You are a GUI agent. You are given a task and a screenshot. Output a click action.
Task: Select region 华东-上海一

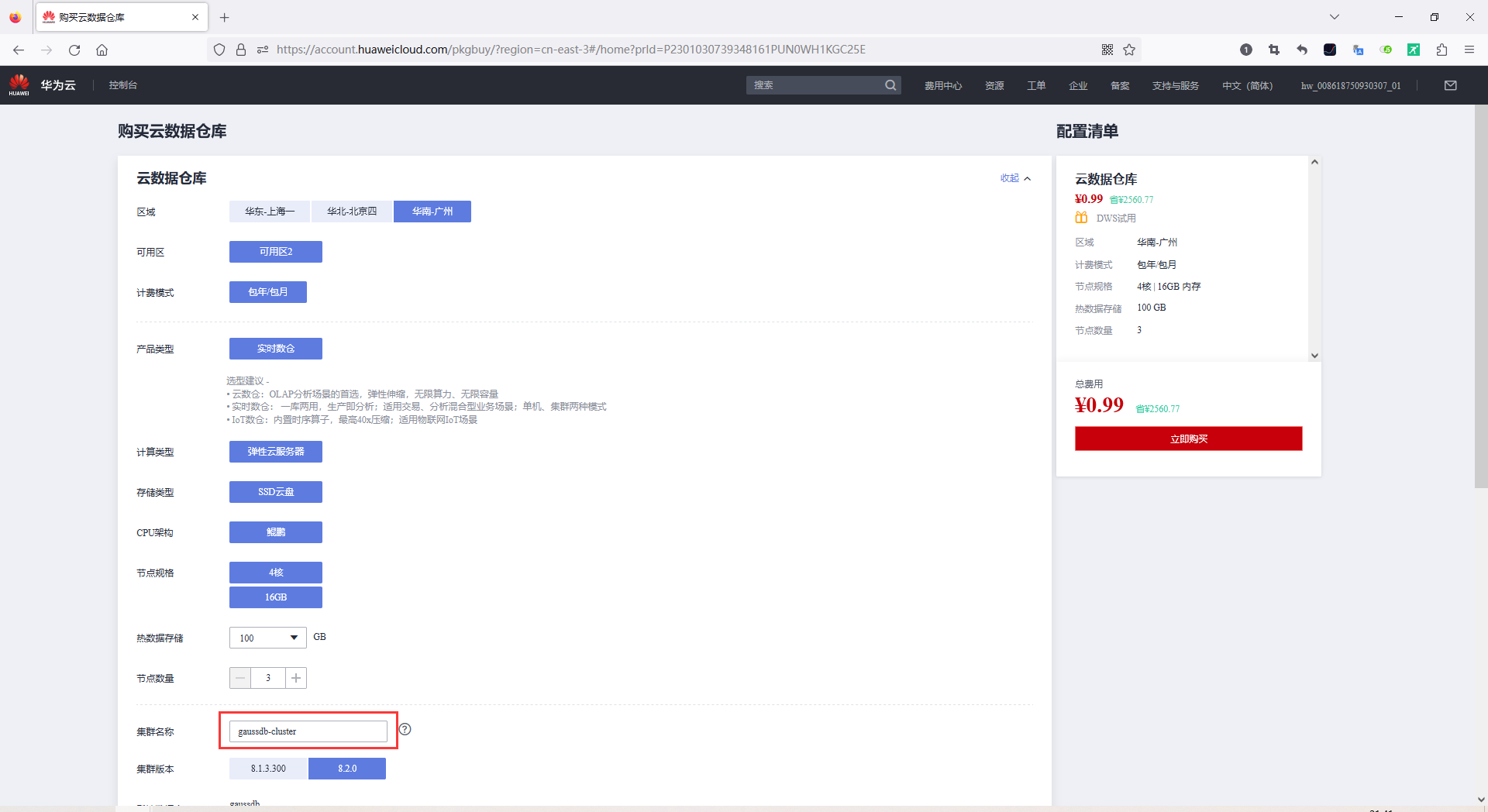click(x=270, y=212)
